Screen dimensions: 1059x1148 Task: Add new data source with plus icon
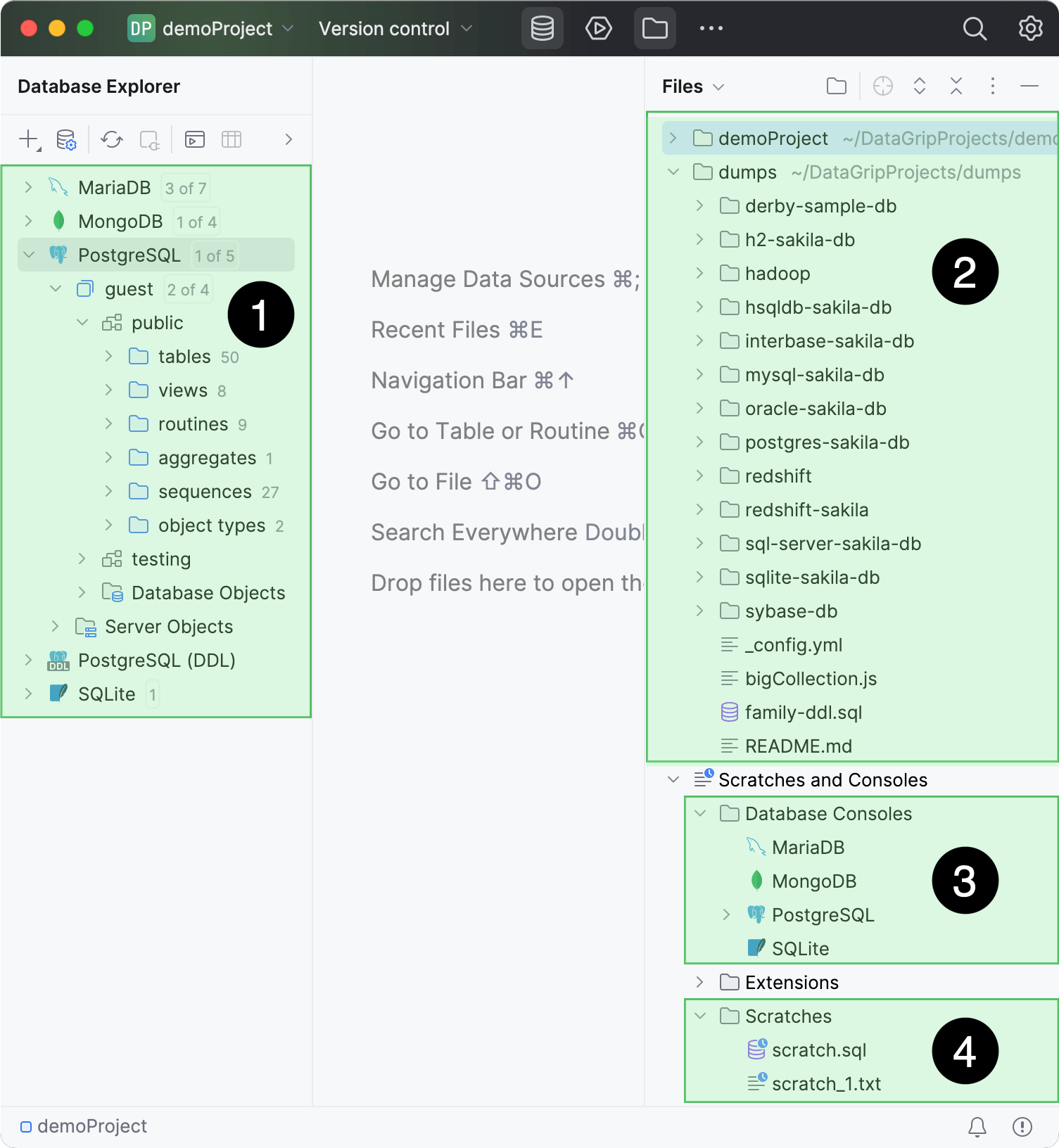(x=29, y=139)
